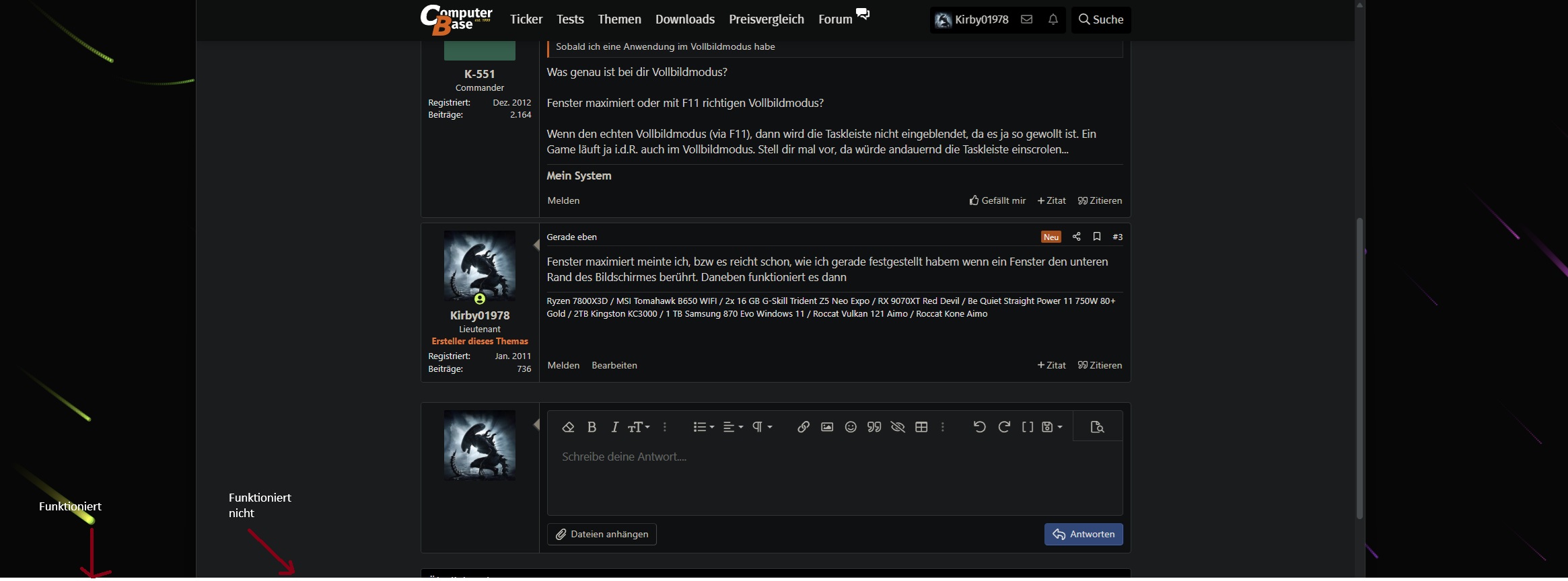
Task: Submit reply with Antworten button
Action: (1083, 534)
